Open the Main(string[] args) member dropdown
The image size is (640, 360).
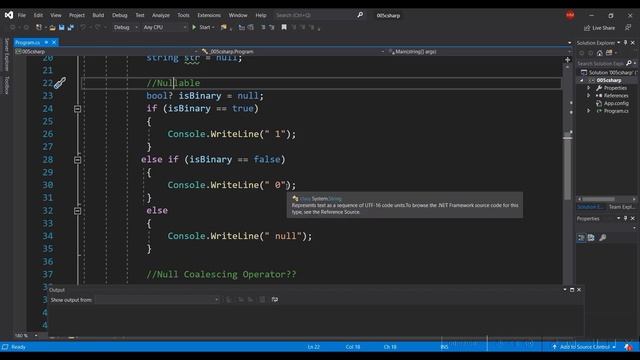pyautogui.click(x=479, y=51)
